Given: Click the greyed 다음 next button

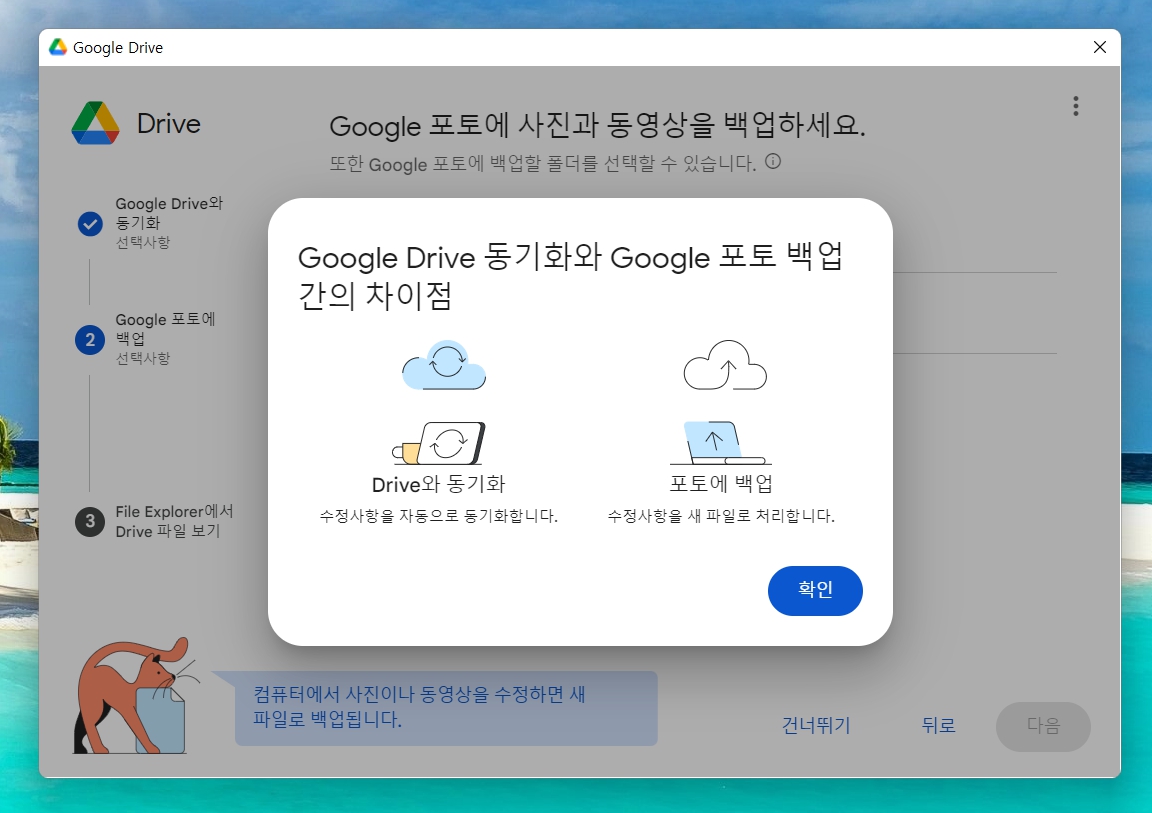Looking at the screenshot, I should coord(1043,726).
